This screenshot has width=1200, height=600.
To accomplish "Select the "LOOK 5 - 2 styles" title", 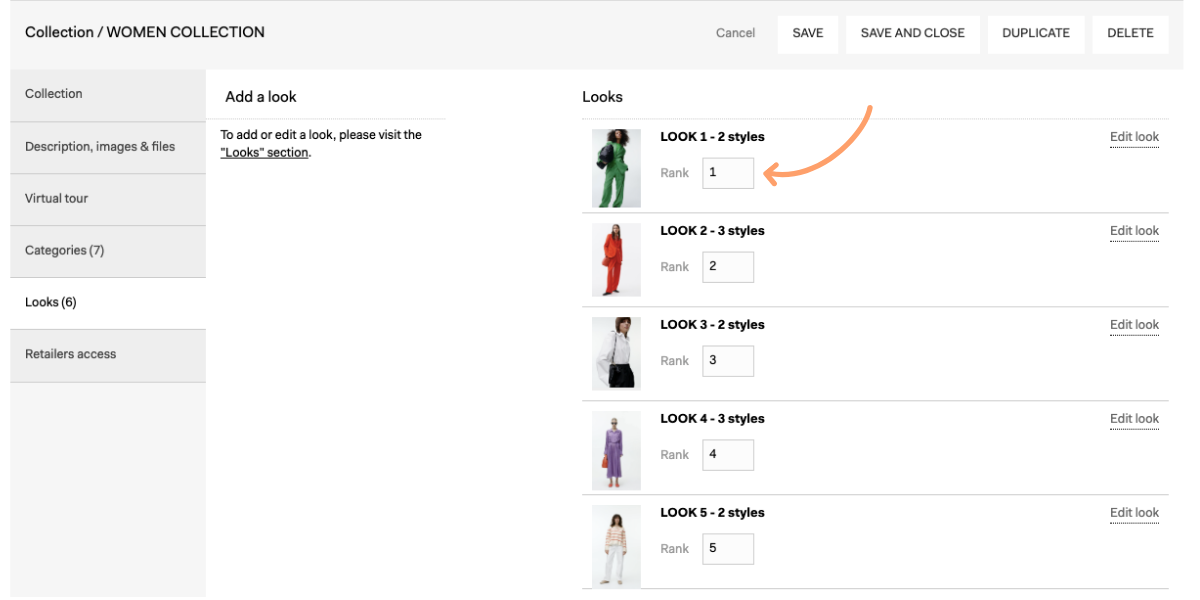I will (712, 513).
